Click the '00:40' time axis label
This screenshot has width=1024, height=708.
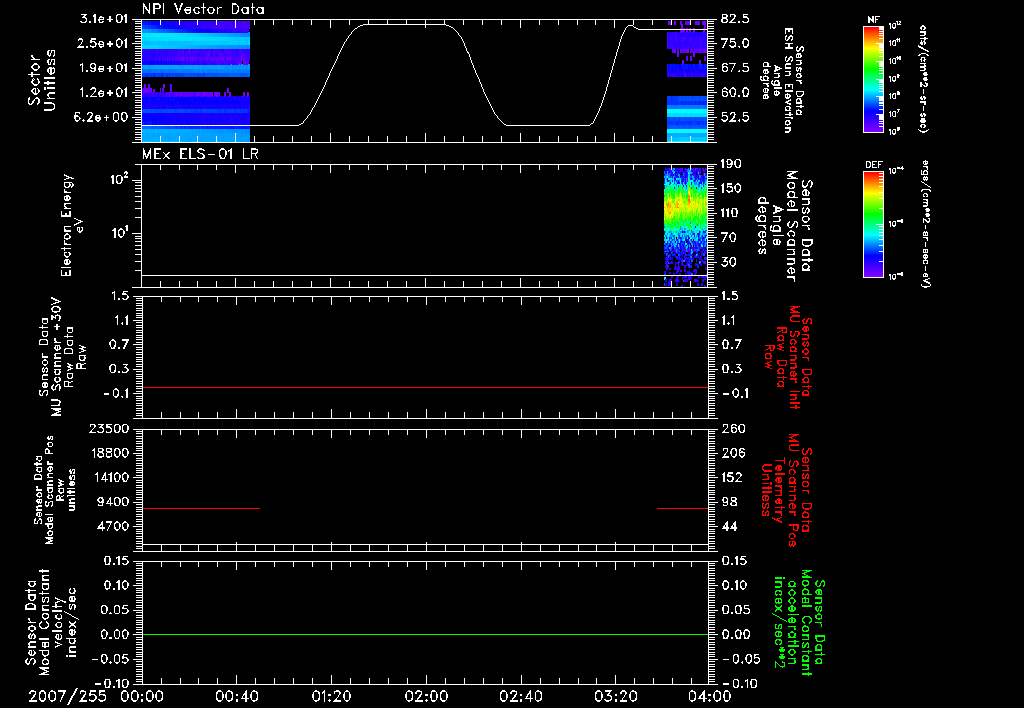coord(236,696)
